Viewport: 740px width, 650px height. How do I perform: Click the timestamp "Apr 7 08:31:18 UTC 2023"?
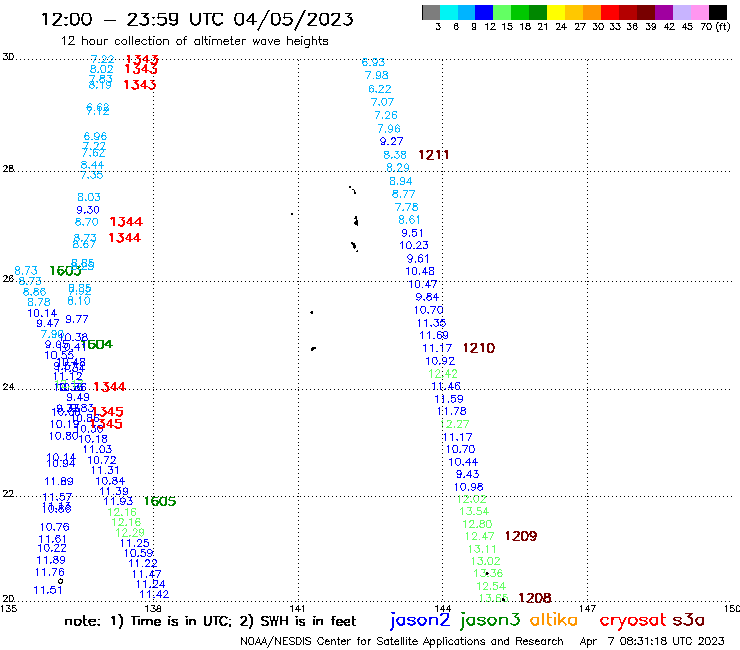(652, 641)
